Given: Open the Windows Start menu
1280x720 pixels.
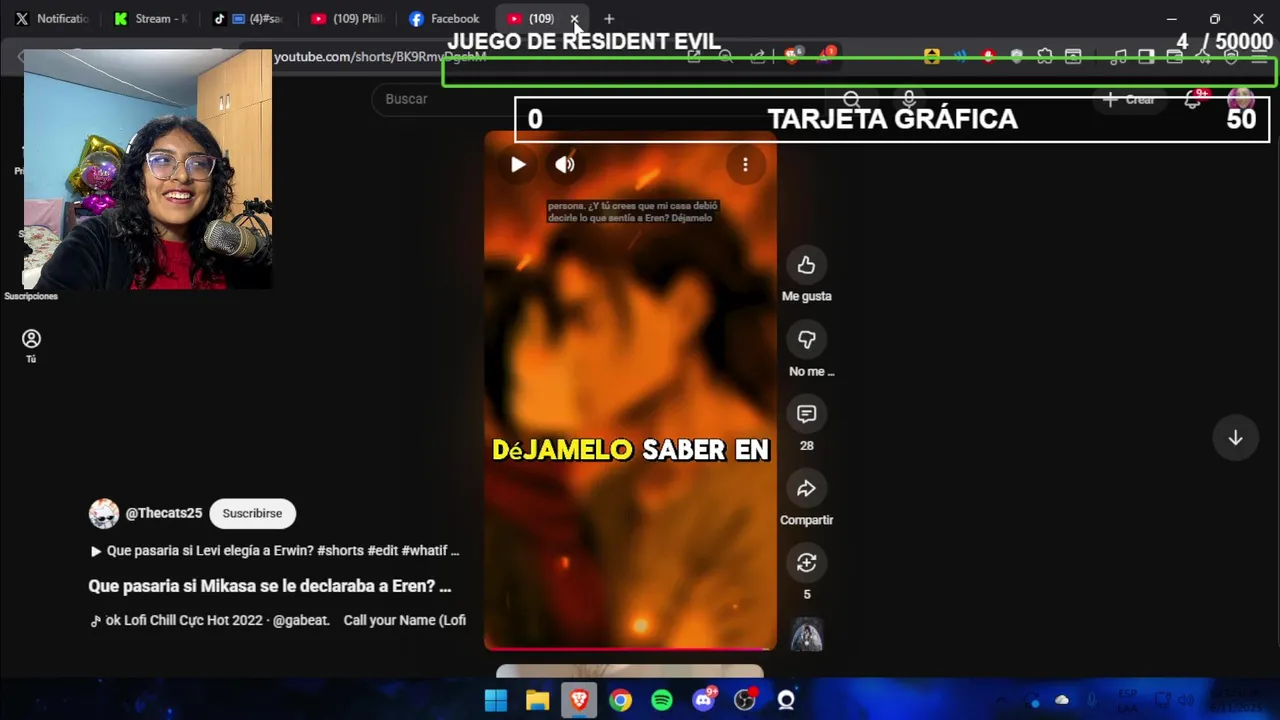Looking at the screenshot, I should 496,700.
